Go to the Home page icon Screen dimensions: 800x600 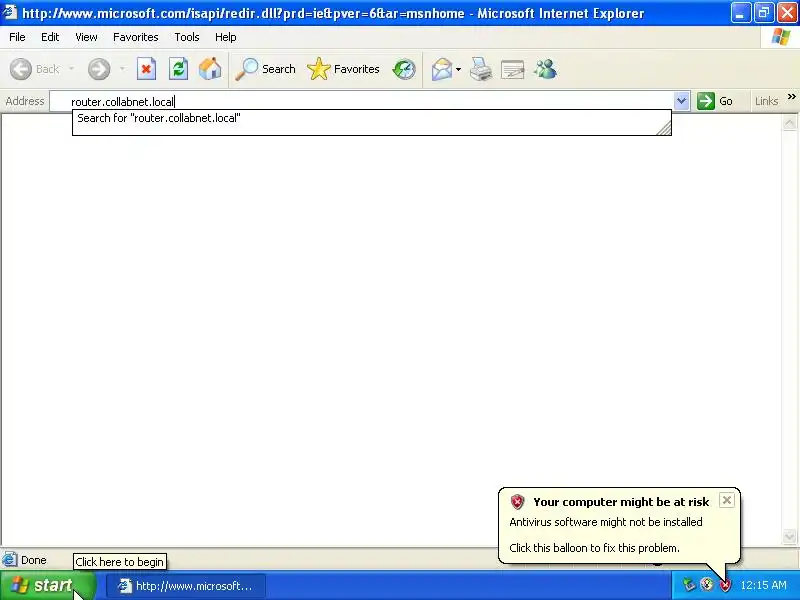point(210,69)
